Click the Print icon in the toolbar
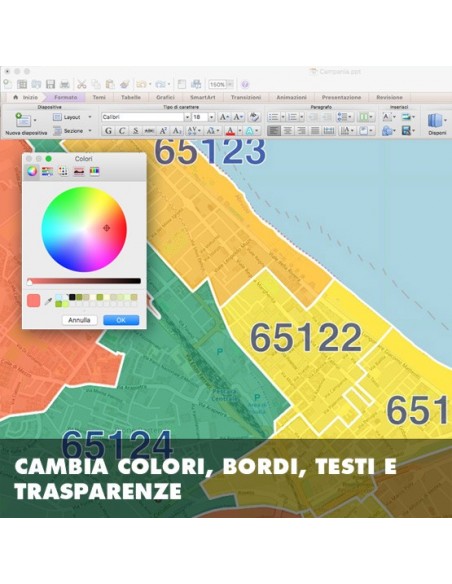This screenshot has width=452, height=584. 65,85
